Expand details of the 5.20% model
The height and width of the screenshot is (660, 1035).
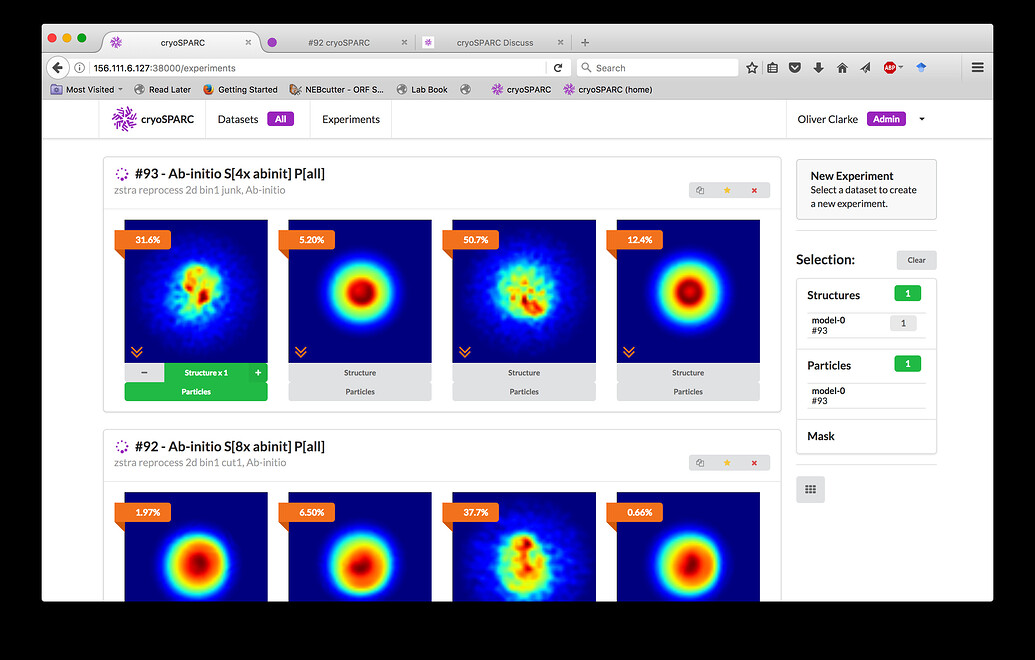(301, 351)
